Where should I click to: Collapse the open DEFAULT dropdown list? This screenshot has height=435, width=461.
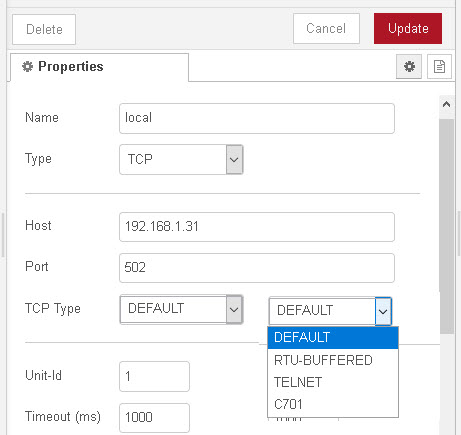tap(330, 311)
